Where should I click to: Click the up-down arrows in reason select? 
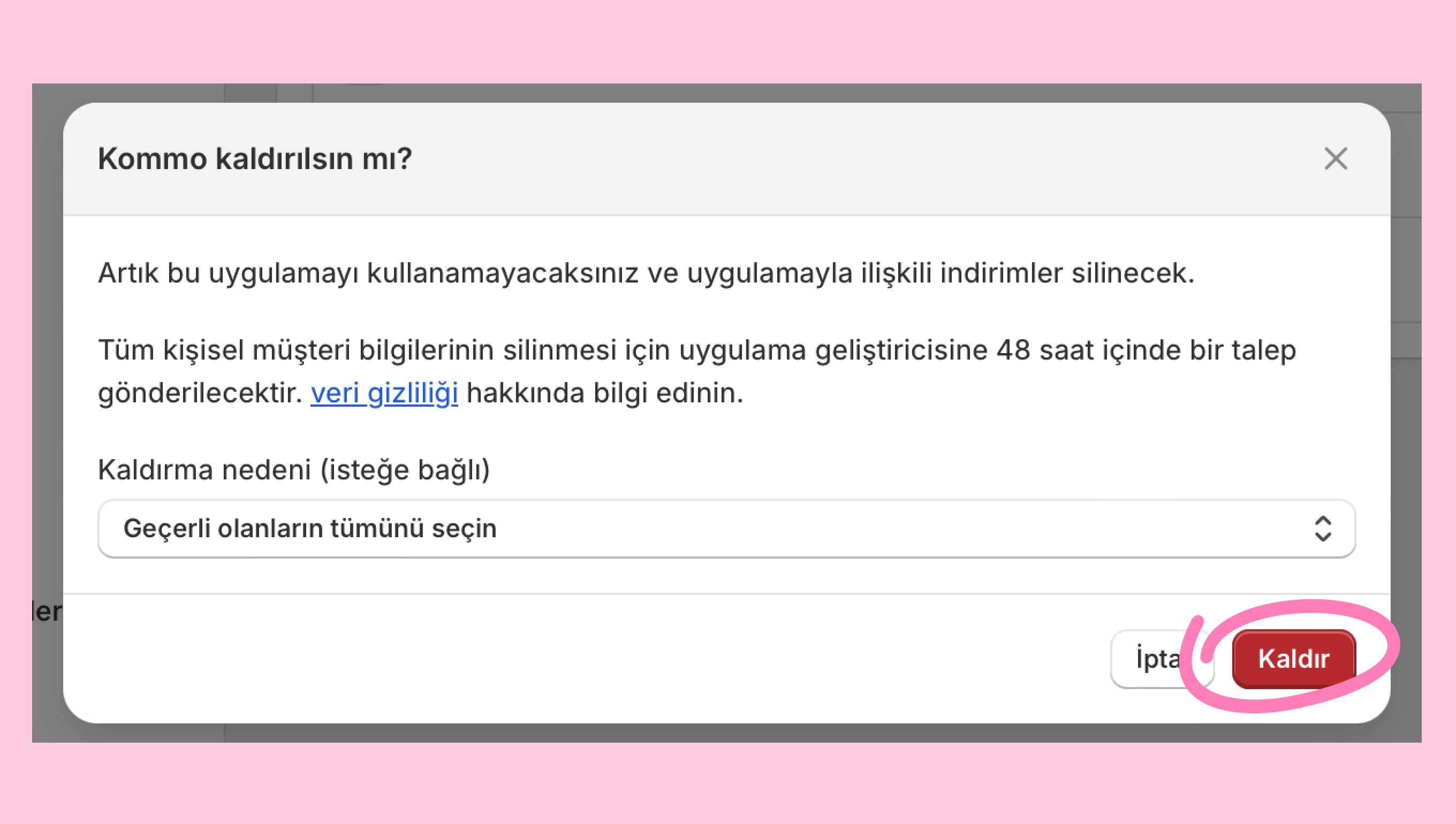pyautogui.click(x=1322, y=529)
